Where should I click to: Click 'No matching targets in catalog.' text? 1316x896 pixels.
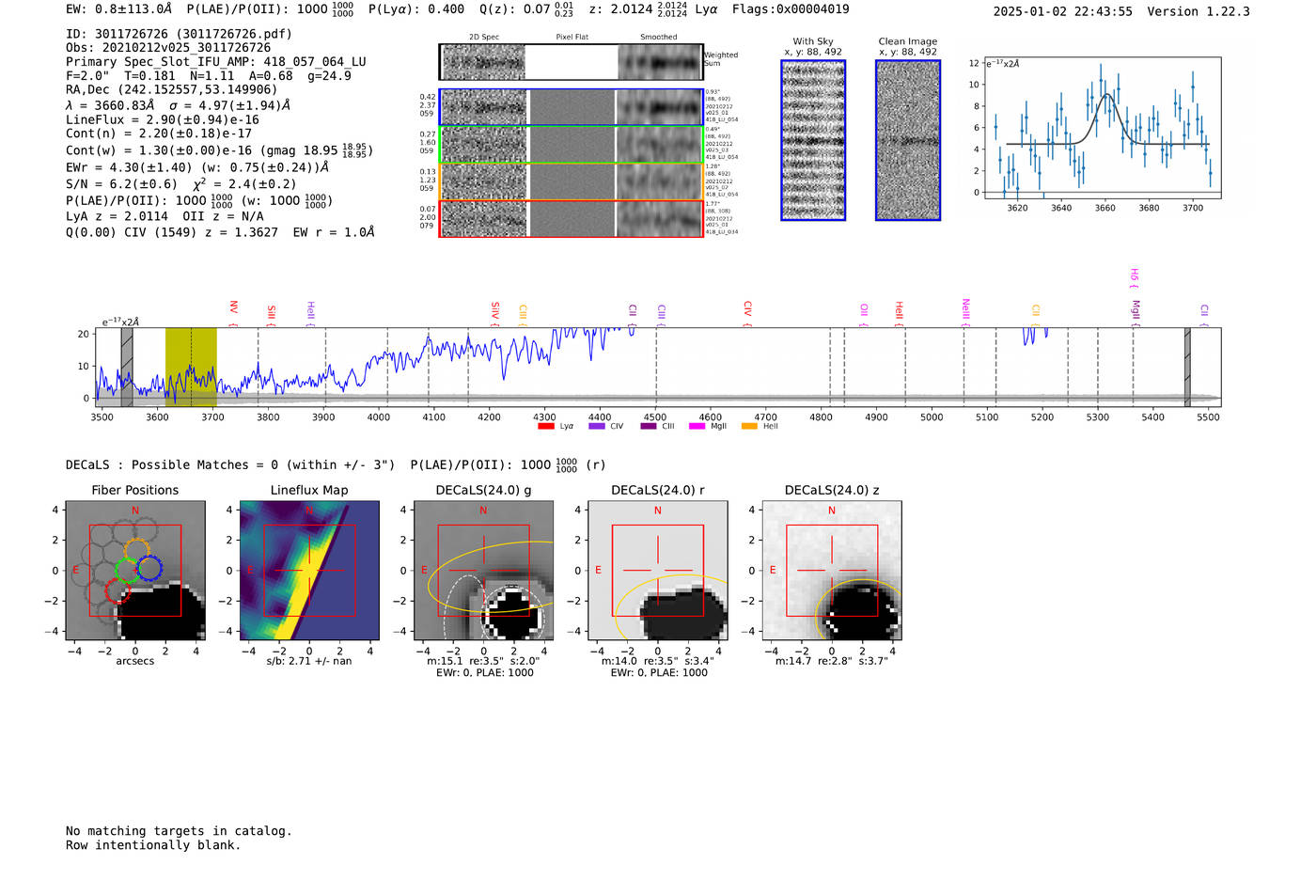pyautogui.click(x=179, y=831)
